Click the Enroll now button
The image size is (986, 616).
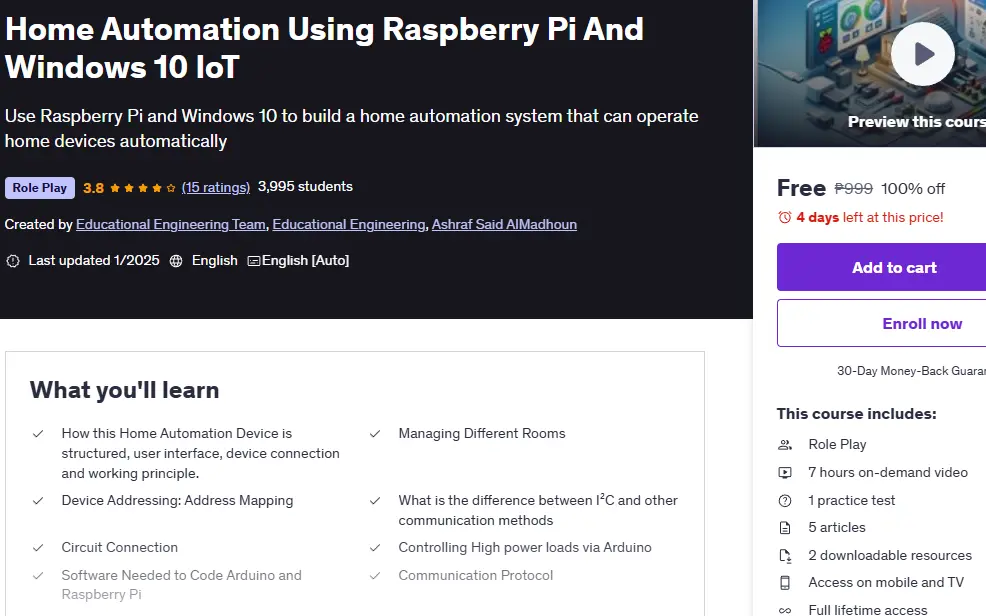coord(882,323)
